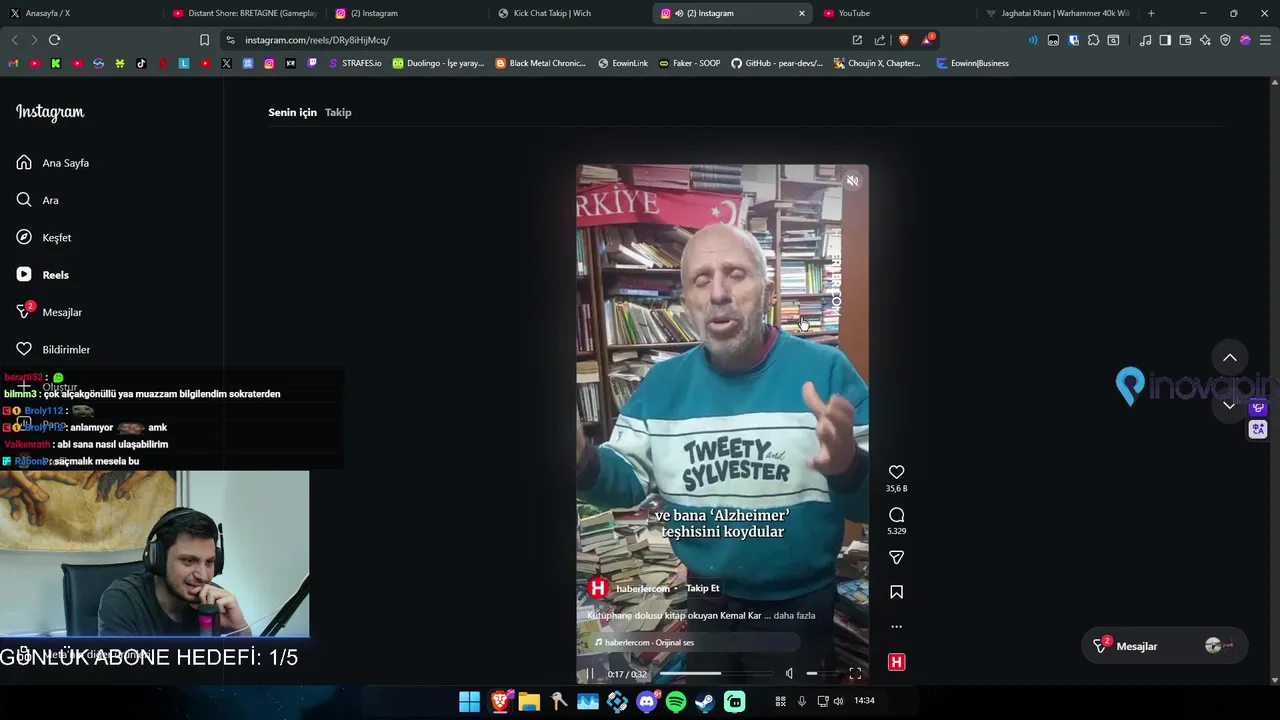Enter fullscreen on the reel
The width and height of the screenshot is (1280, 720).
coord(855,674)
